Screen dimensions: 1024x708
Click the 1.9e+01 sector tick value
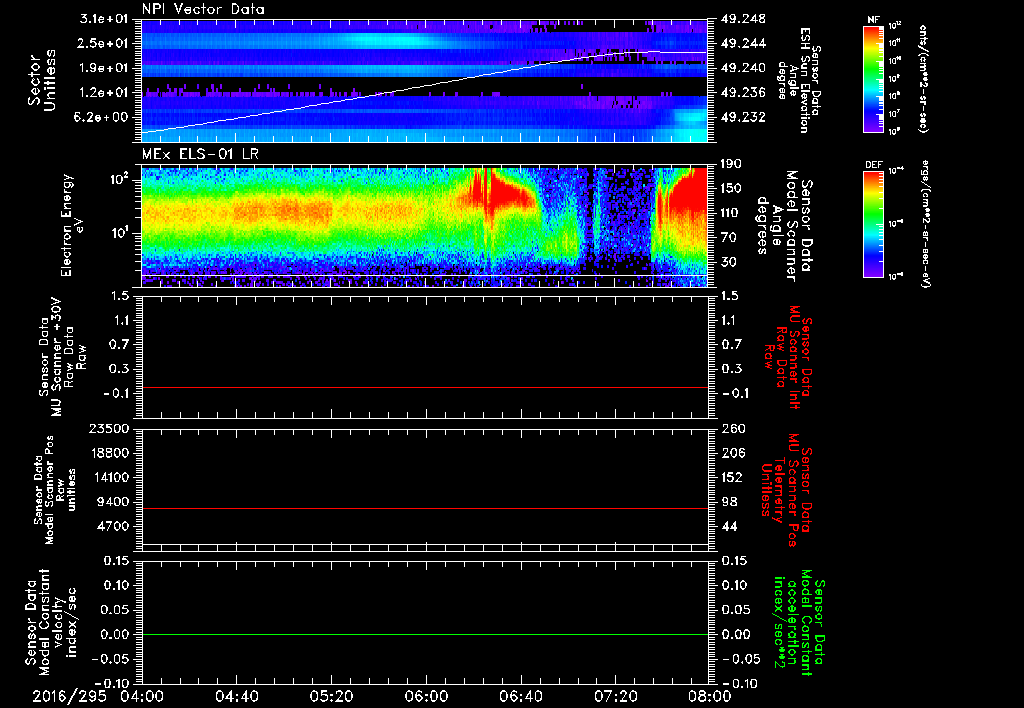(x=104, y=68)
